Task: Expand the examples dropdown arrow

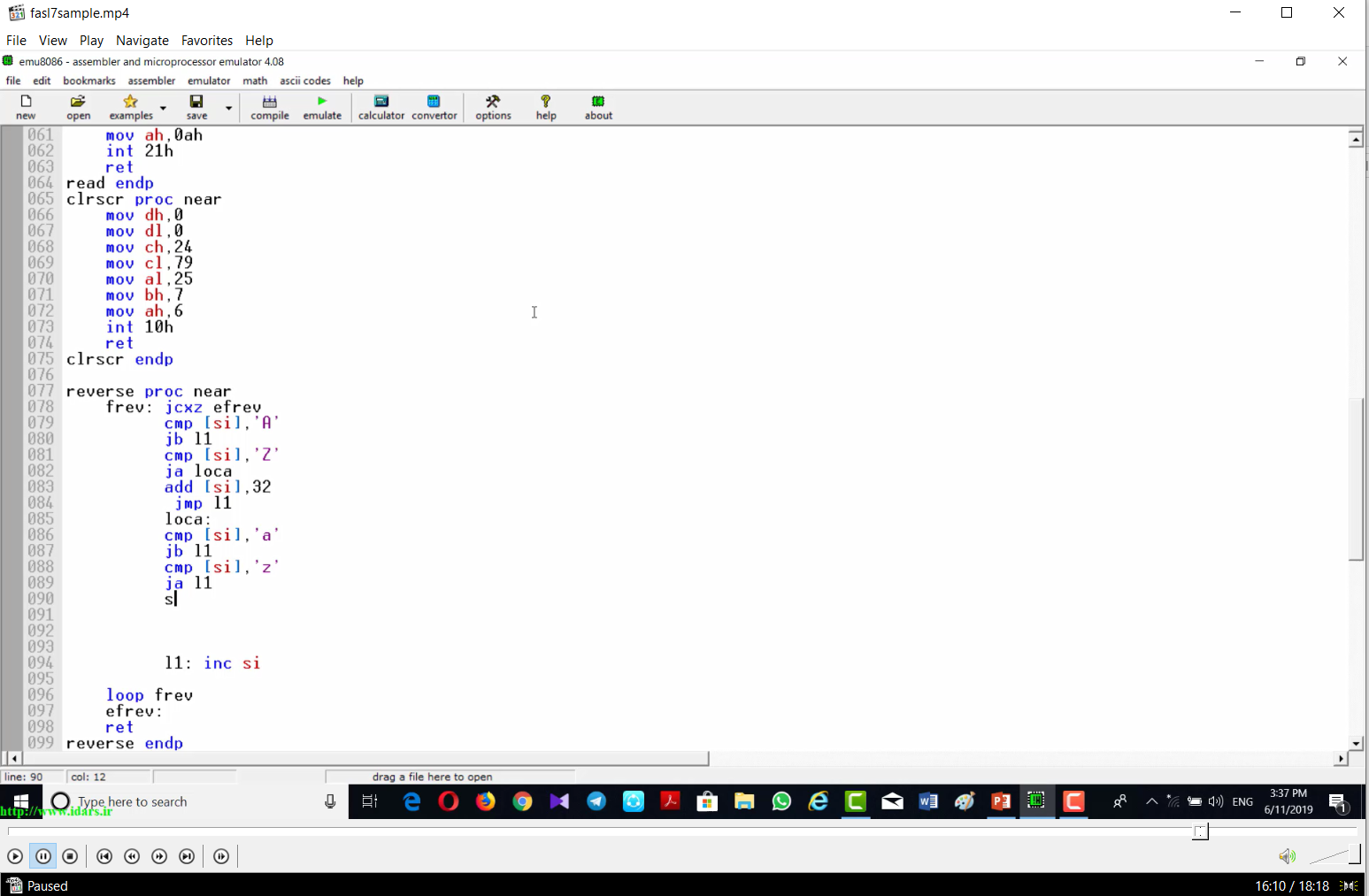Action: coord(163,108)
